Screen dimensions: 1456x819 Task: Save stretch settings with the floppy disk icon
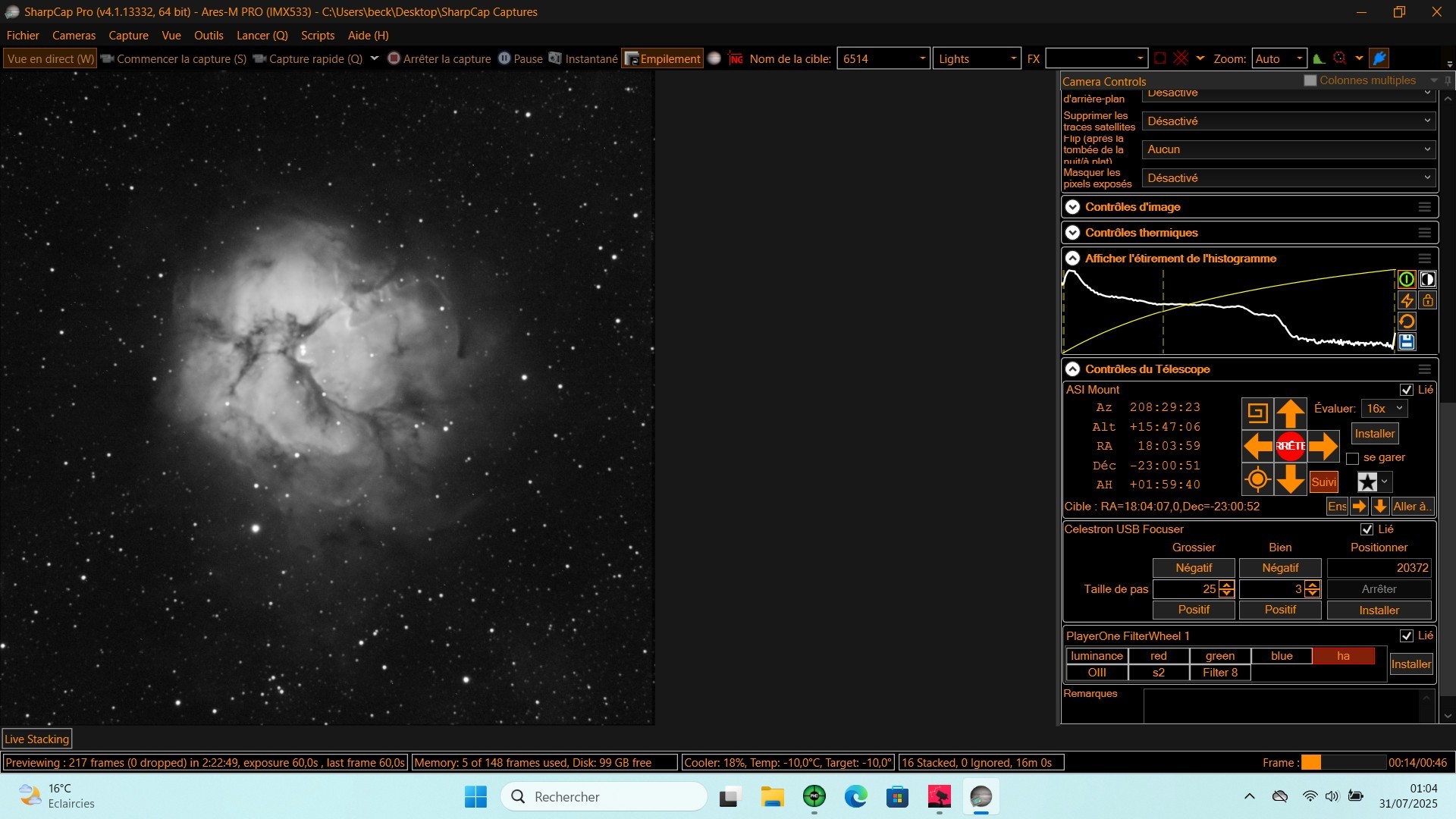tap(1407, 342)
